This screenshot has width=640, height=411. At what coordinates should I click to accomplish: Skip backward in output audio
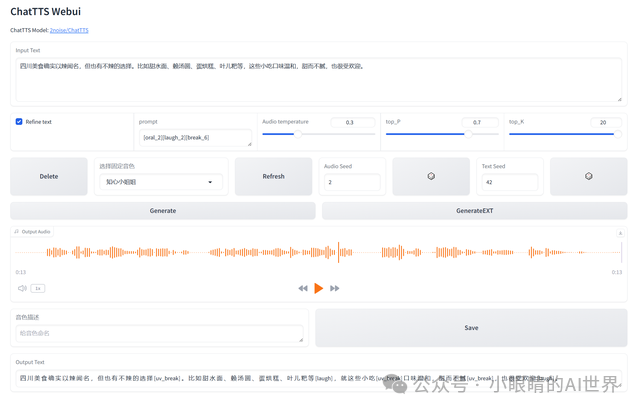[x=302, y=288]
